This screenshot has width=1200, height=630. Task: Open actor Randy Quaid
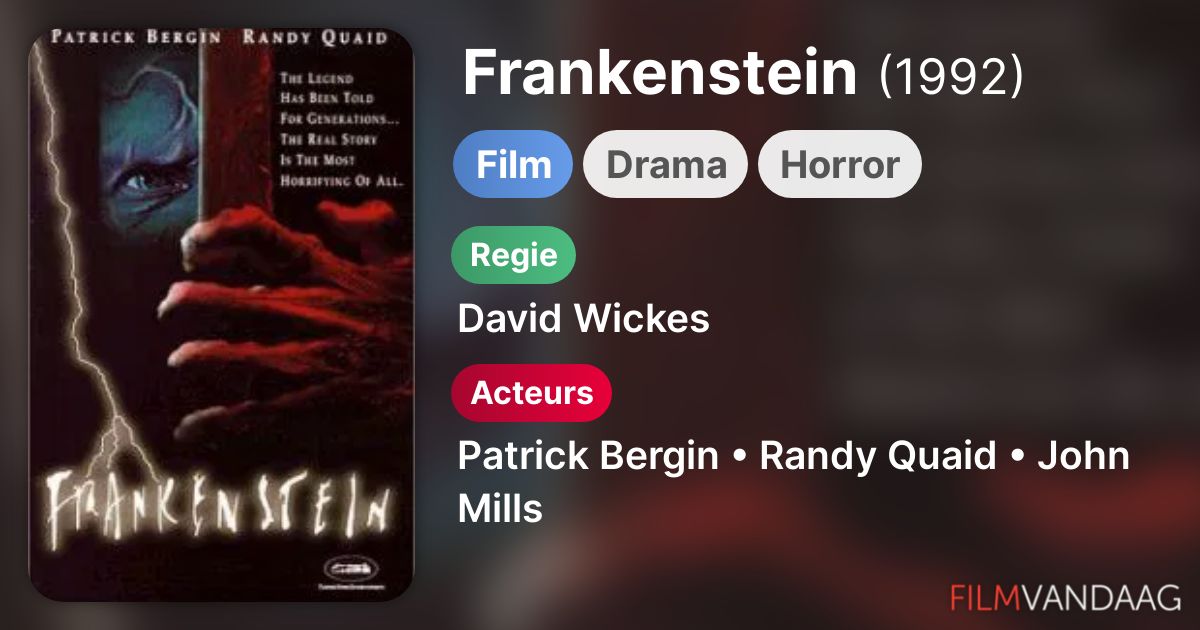[x=878, y=456]
